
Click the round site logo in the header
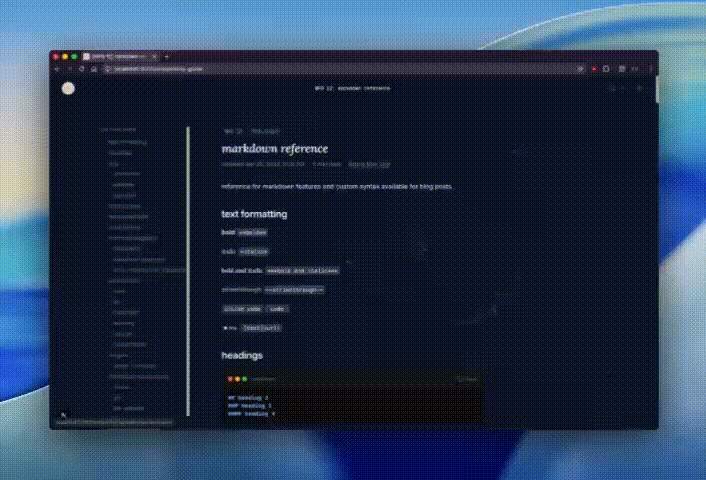click(x=68, y=89)
